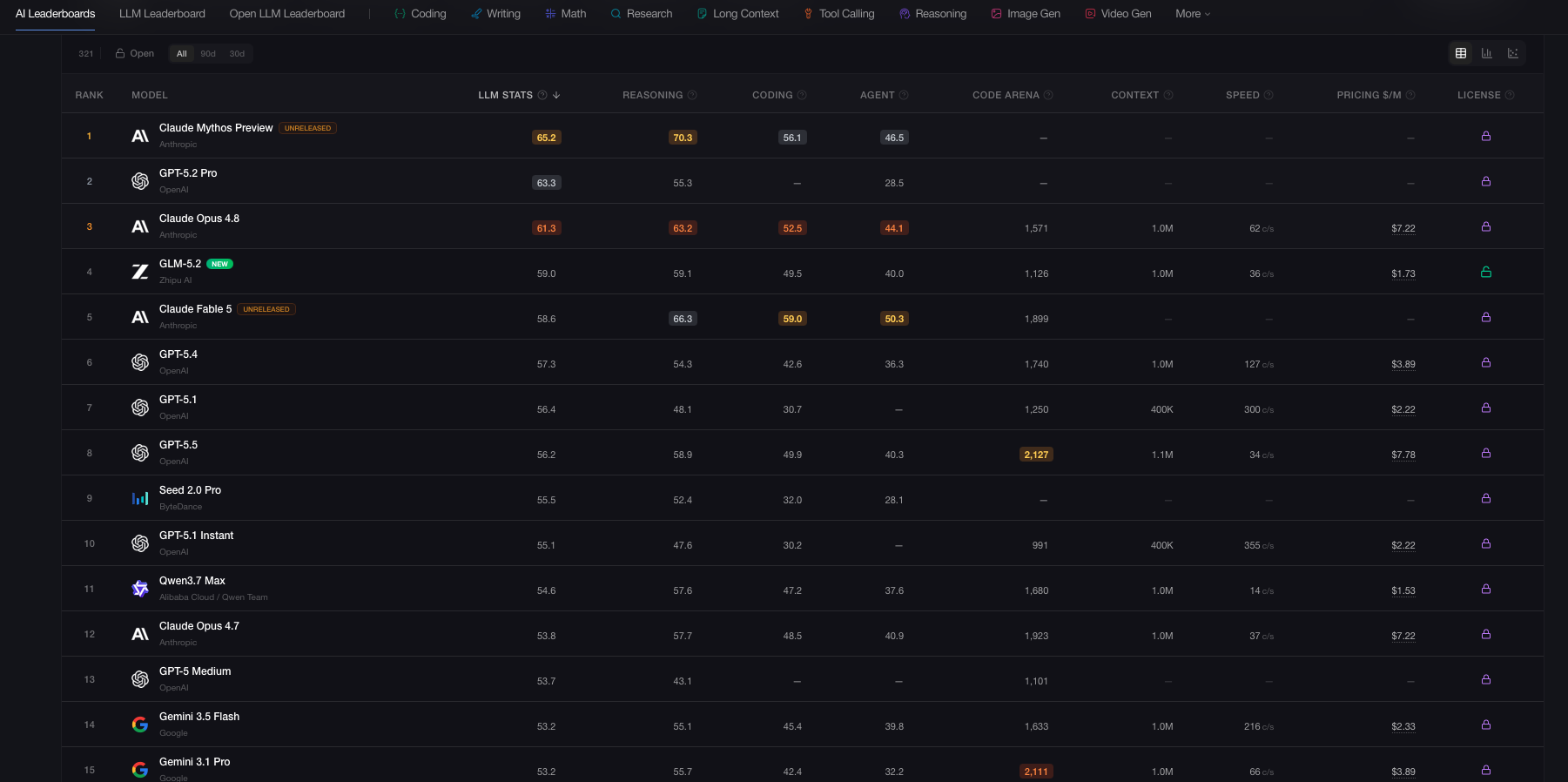Image resolution: width=1568 pixels, height=782 pixels.
Task: Open the Gemini 3.1 Pro model link
Action: pos(195,762)
